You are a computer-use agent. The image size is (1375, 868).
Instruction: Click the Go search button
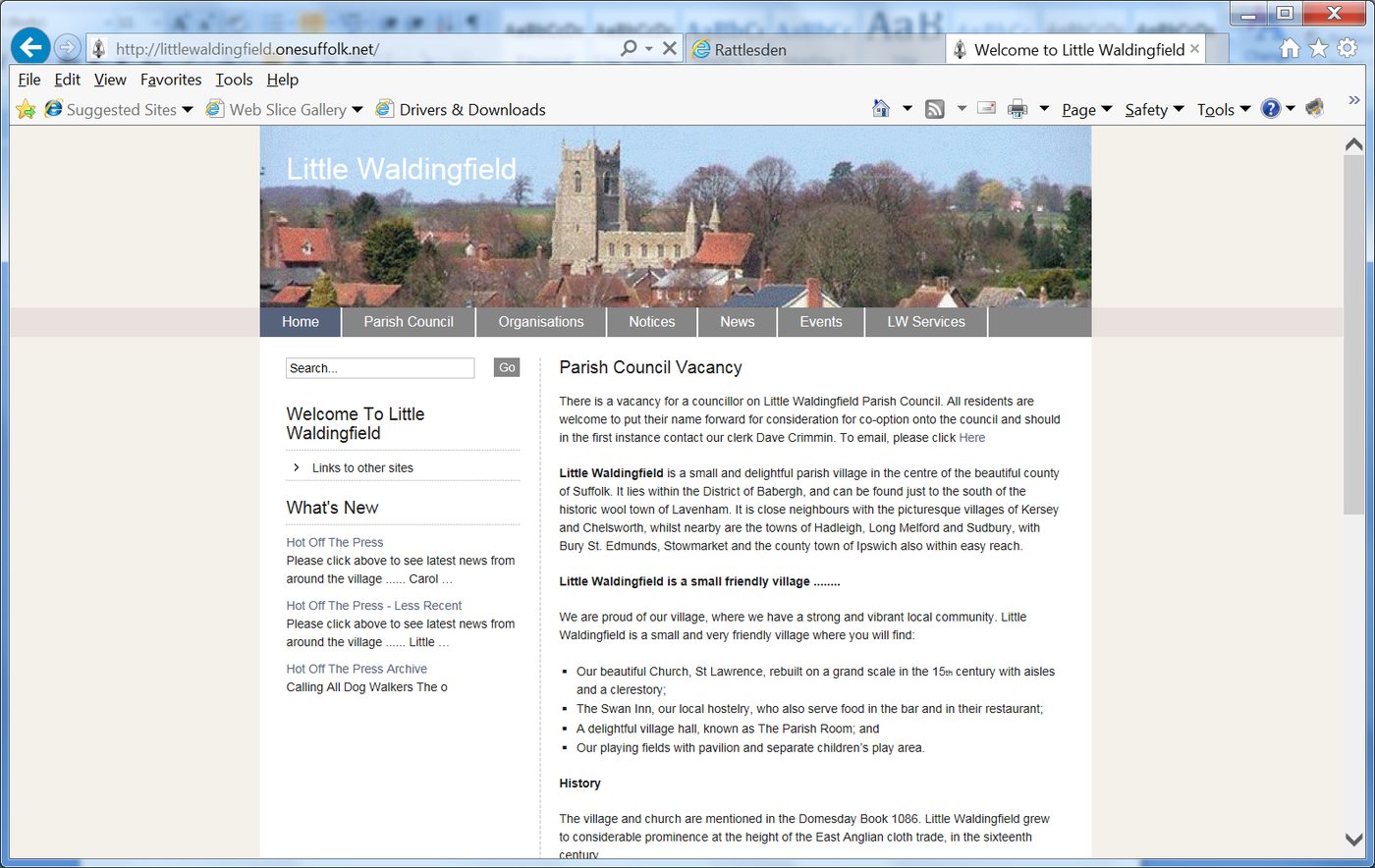coord(507,367)
